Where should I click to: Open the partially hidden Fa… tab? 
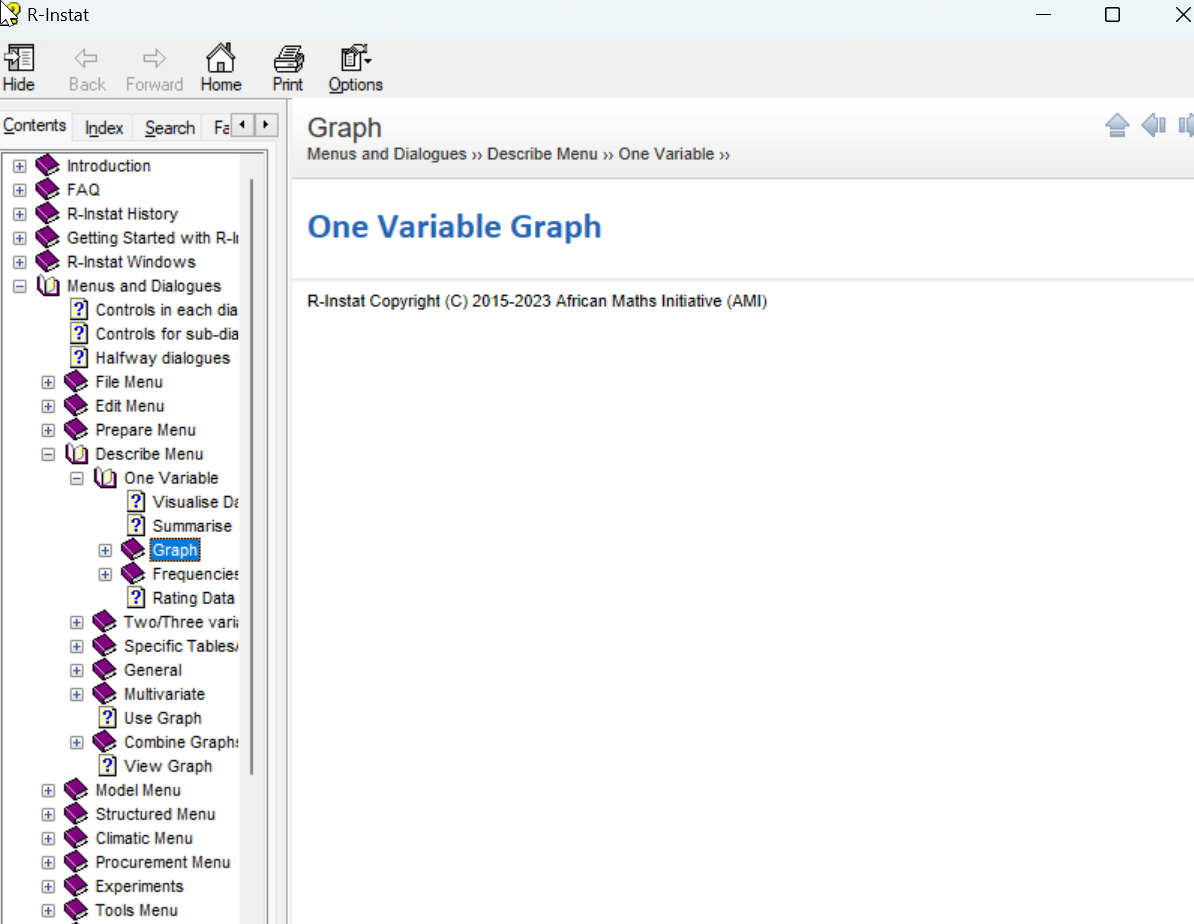tap(220, 128)
